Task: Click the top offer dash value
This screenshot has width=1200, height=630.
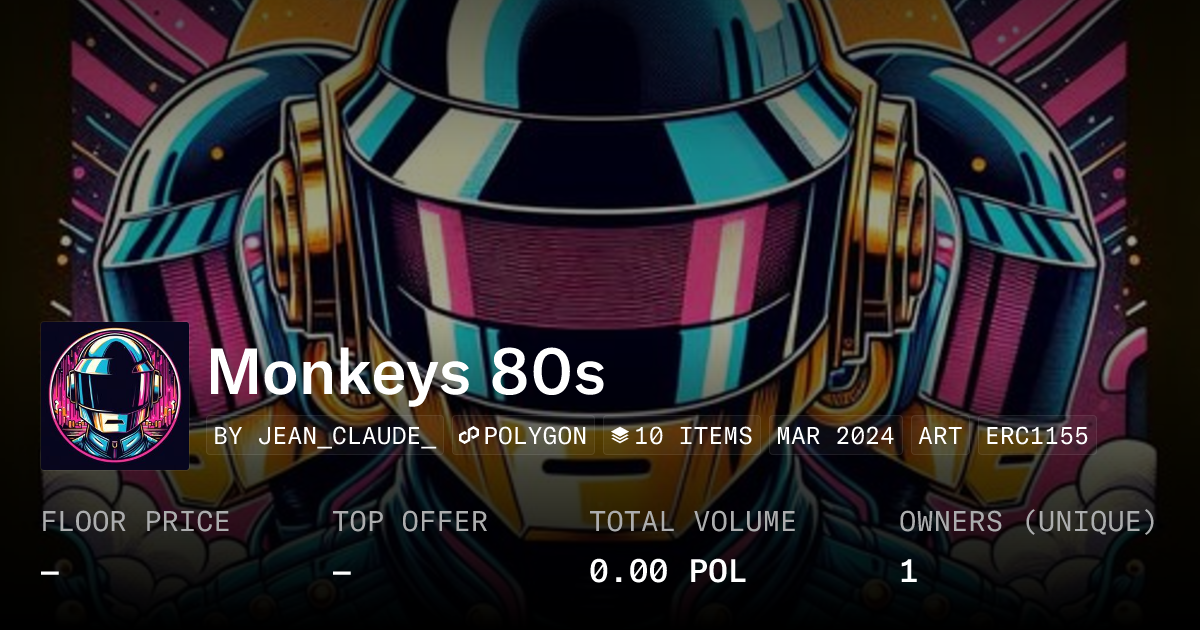Action: tap(341, 572)
